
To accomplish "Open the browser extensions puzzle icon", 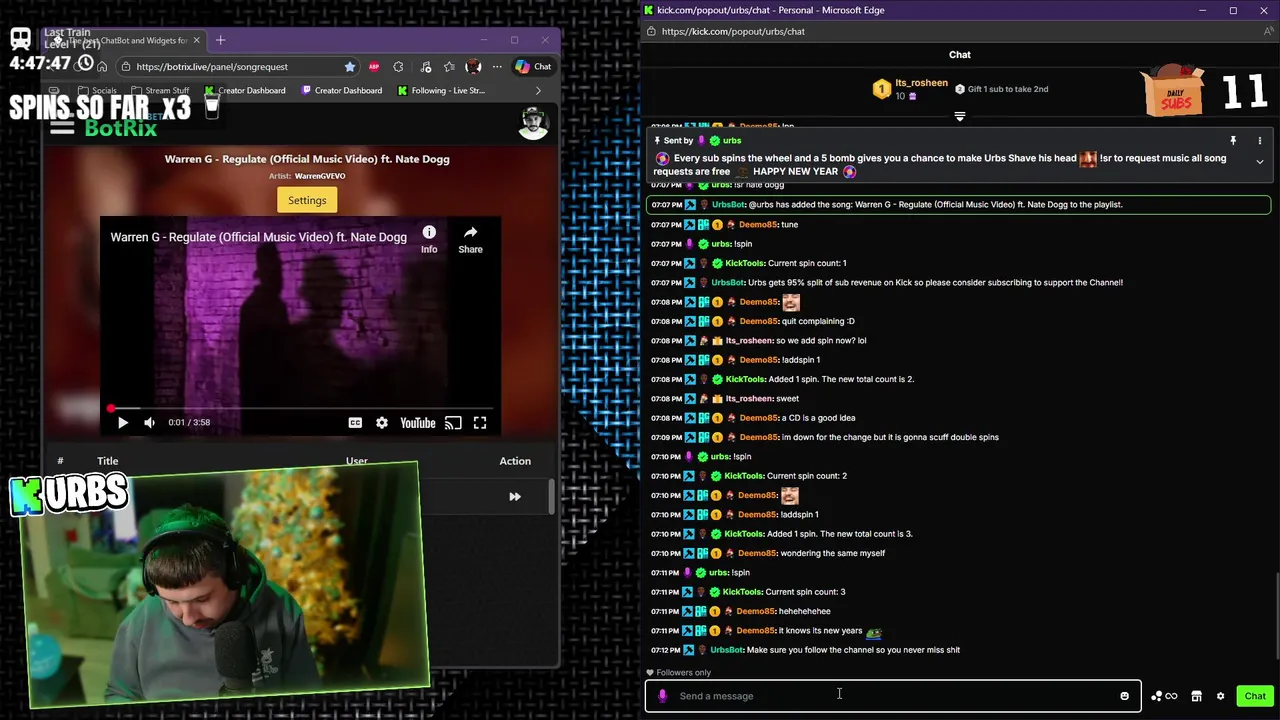I will click(398, 67).
